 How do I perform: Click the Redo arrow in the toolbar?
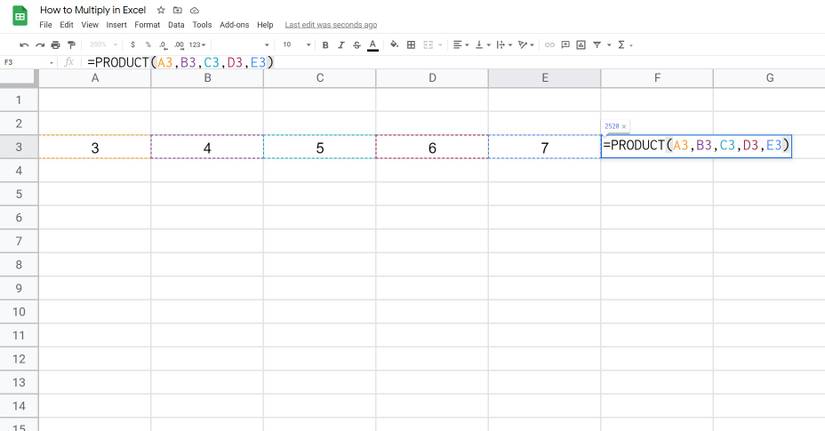pyautogui.click(x=40, y=45)
